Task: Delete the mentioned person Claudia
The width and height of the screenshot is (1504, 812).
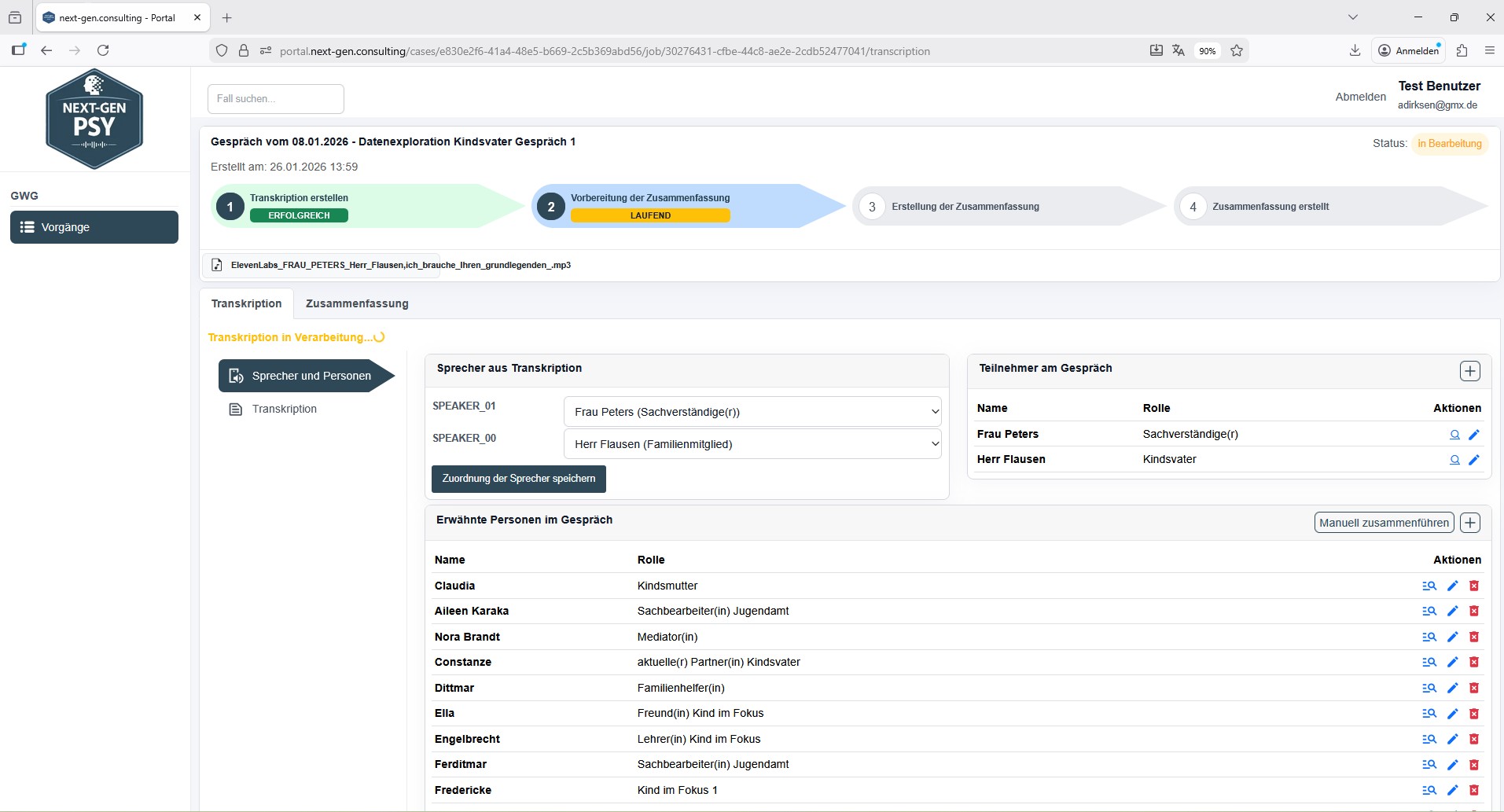Action: [1474, 586]
